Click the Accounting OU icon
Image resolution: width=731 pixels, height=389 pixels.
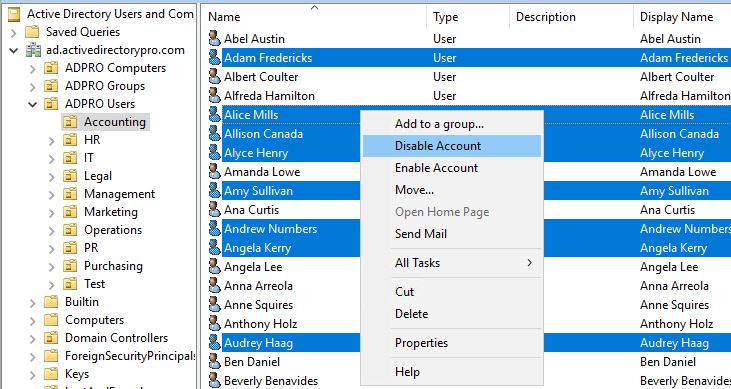point(70,122)
